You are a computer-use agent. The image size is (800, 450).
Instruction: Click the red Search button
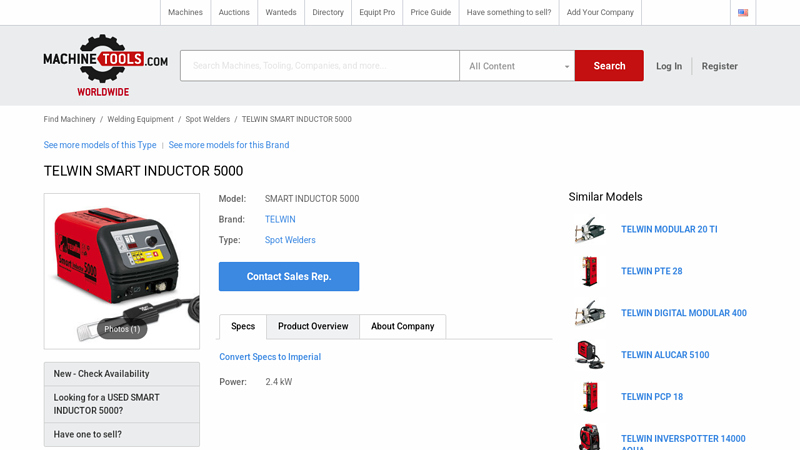(x=609, y=66)
